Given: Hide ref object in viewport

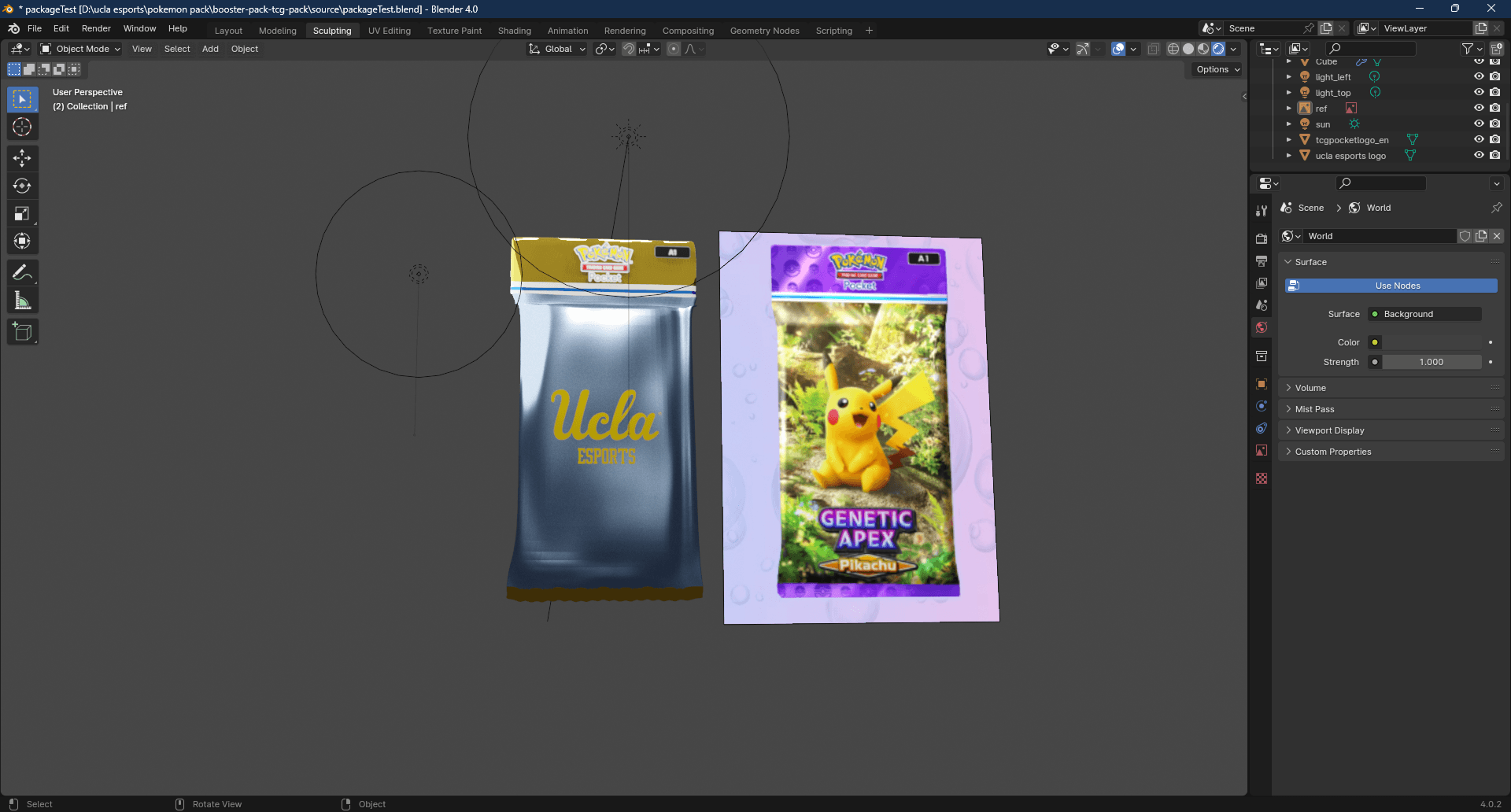Looking at the screenshot, I should pyautogui.click(x=1479, y=109).
